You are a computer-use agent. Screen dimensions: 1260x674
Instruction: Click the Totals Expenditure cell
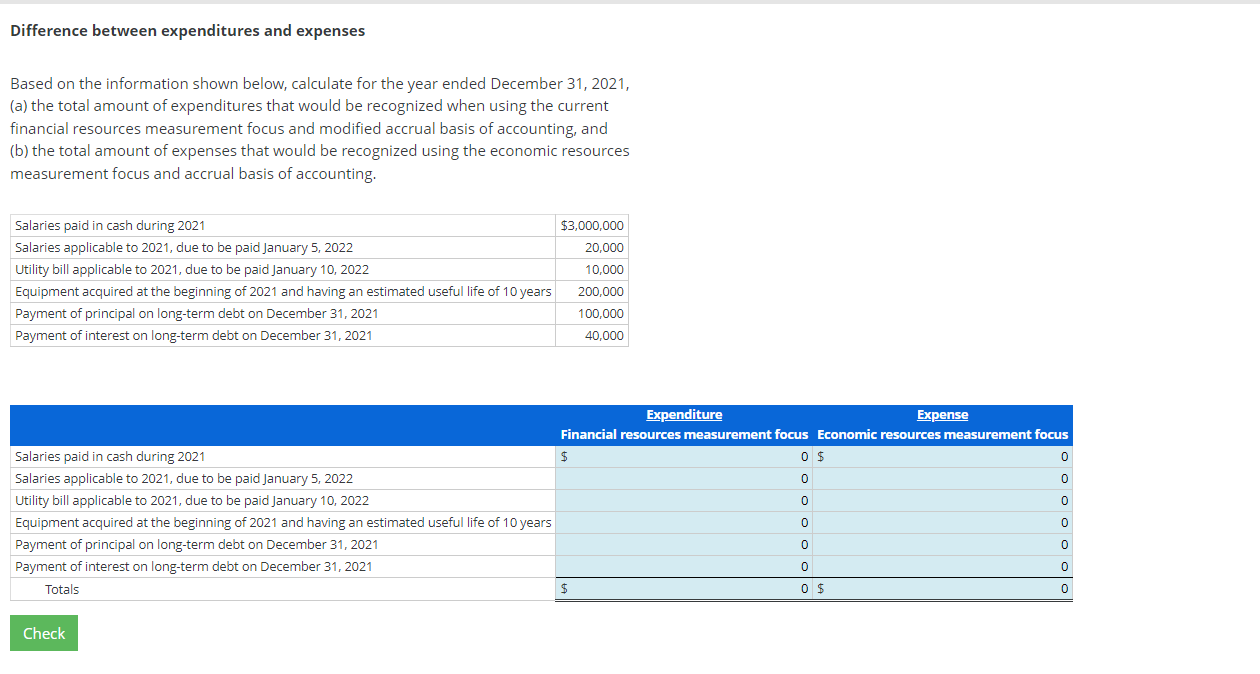click(x=685, y=590)
